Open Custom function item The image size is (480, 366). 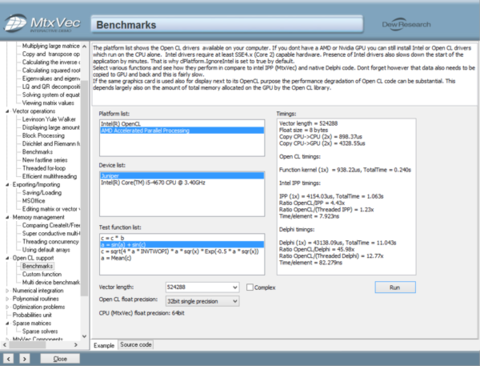[x=42, y=274]
